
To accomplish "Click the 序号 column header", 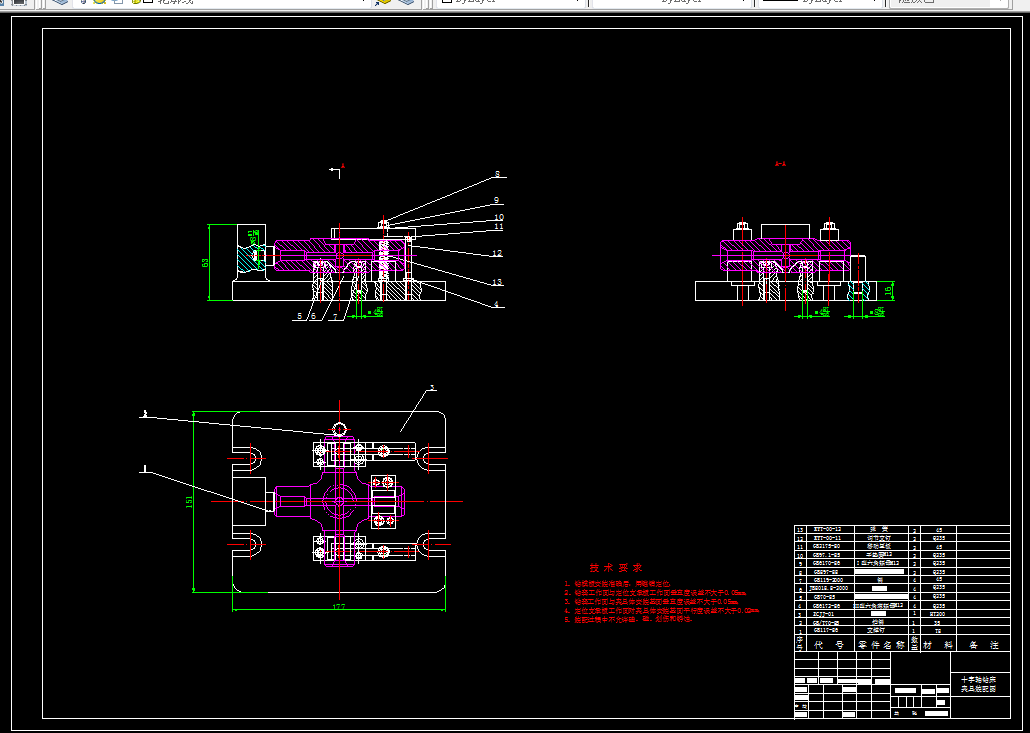I will (x=800, y=643).
